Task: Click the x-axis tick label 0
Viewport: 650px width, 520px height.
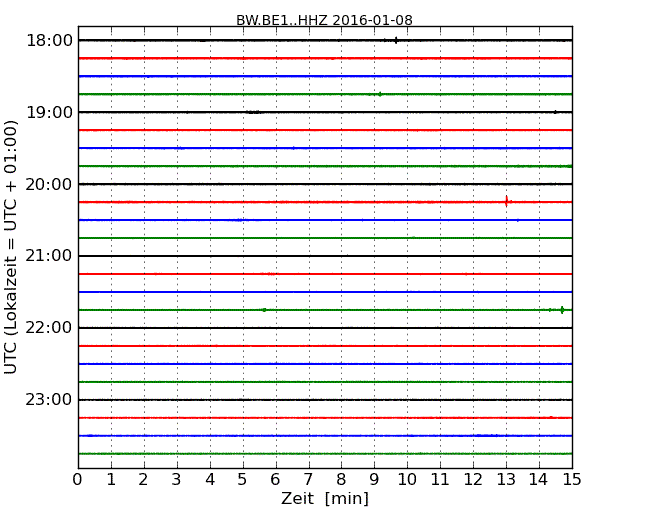Action: 77,480
